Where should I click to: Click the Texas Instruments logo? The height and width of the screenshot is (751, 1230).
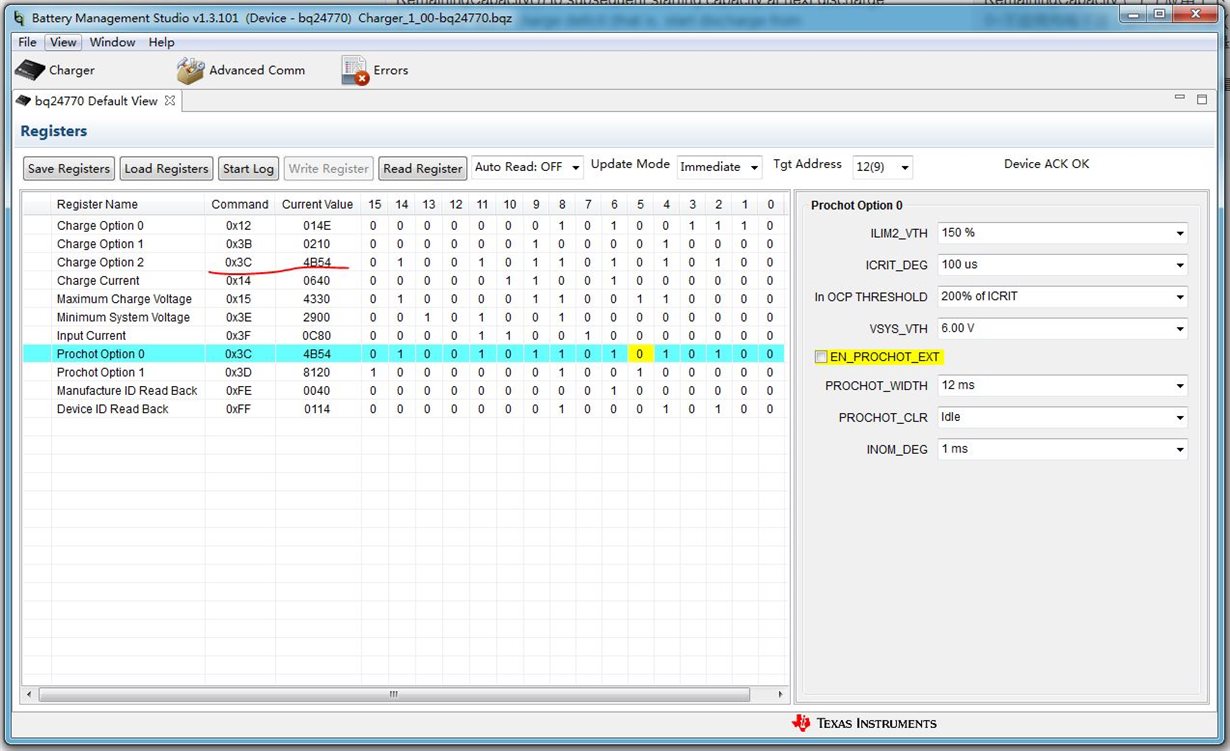pos(864,723)
